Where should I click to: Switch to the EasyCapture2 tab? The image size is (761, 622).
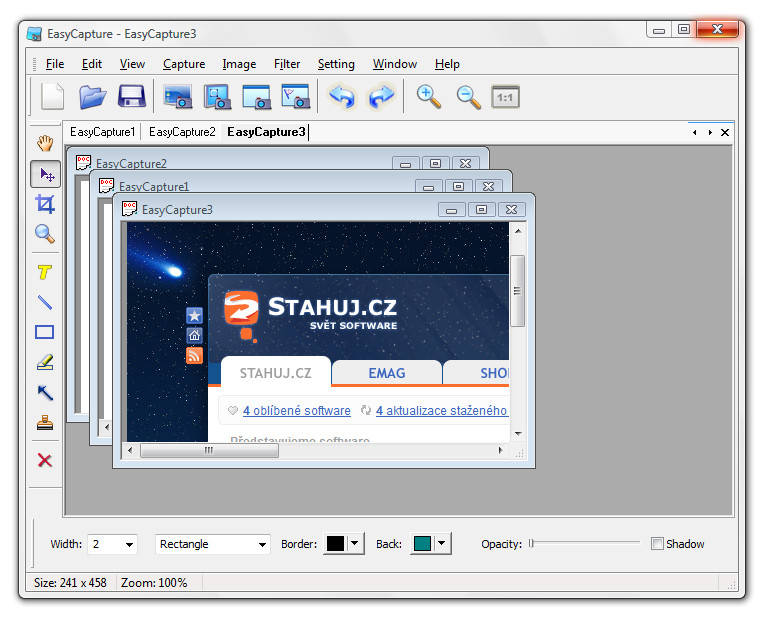[182, 132]
